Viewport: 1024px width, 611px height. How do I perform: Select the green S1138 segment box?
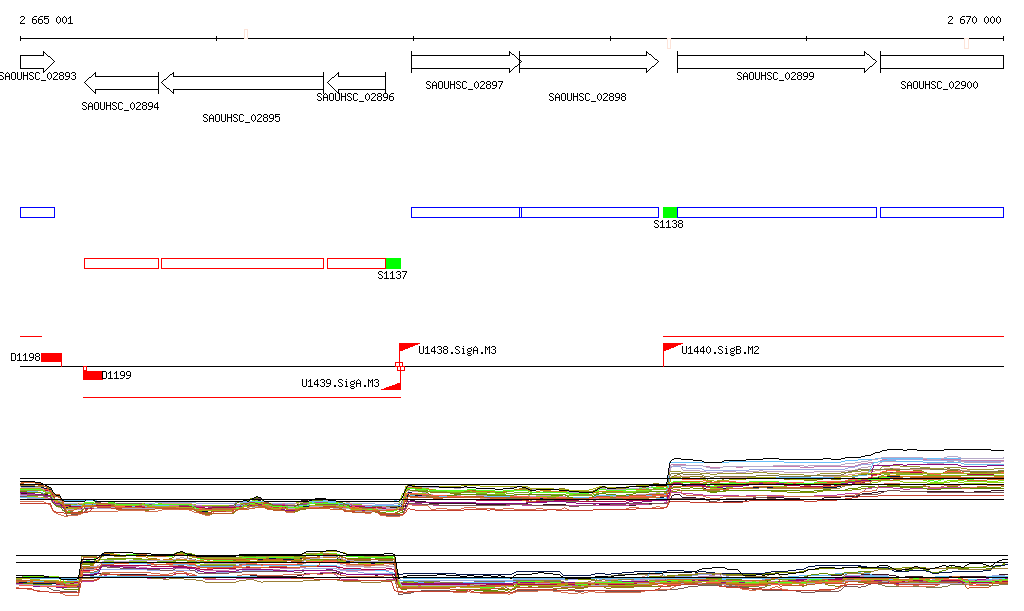pyautogui.click(x=670, y=212)
